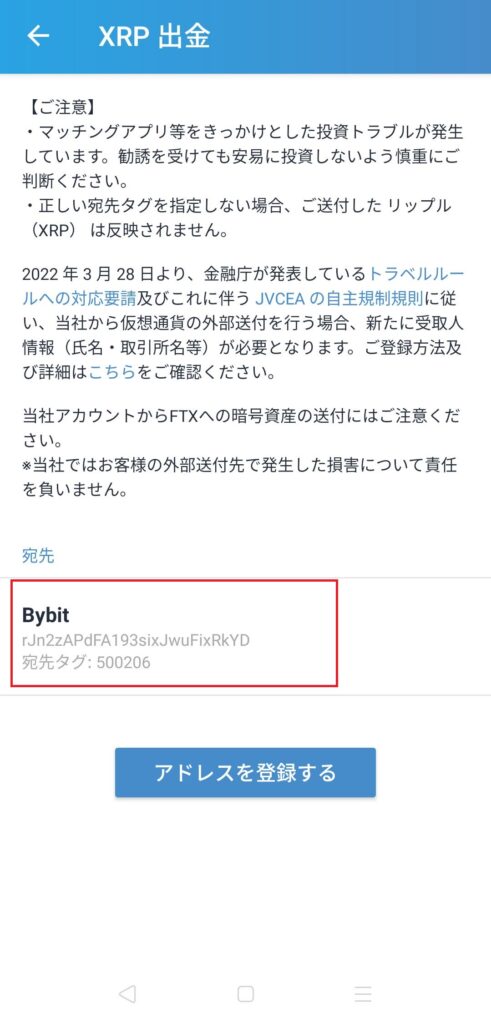This screenshot has height=1024, width=491.
Task: Click the 宛先 section label
Action: pos(38,556)
